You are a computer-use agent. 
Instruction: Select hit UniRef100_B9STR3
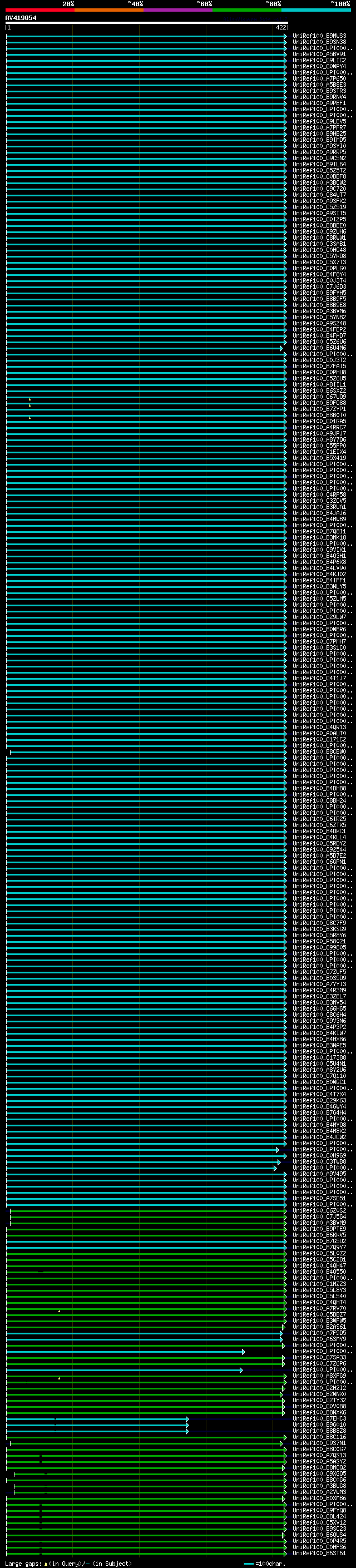coord(319,91)
